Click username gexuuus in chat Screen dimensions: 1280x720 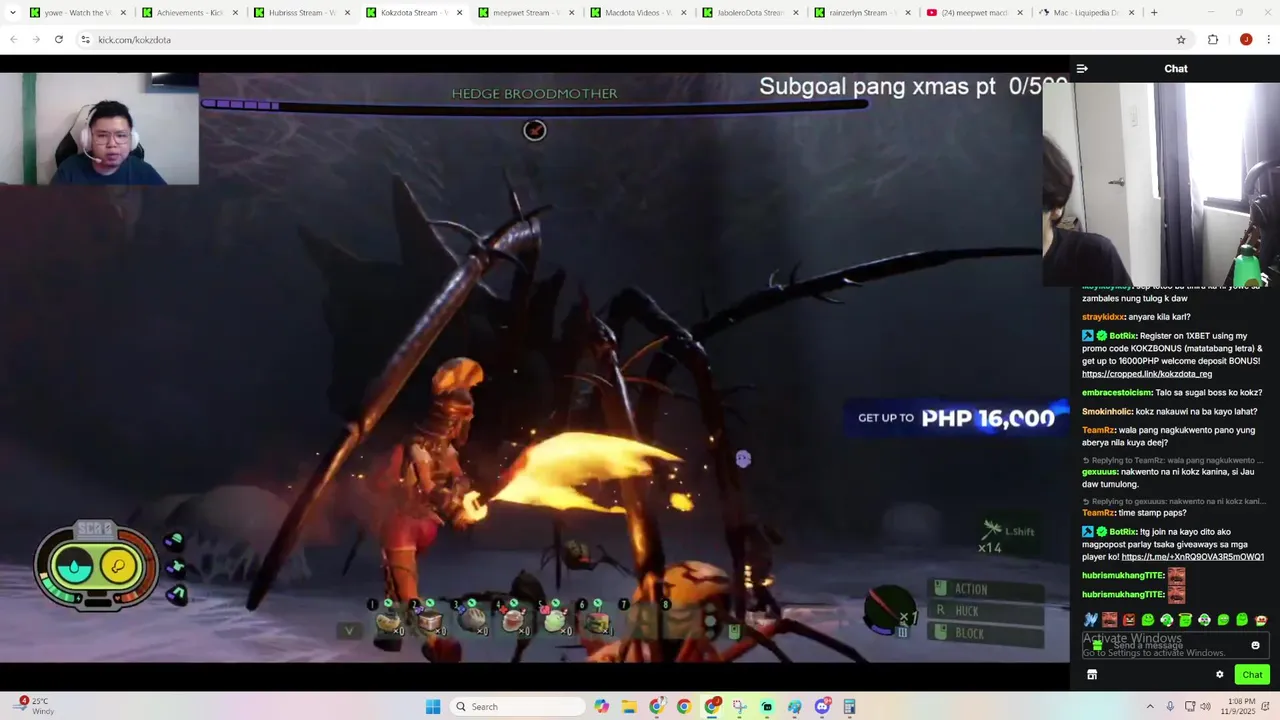point(1099,471)
